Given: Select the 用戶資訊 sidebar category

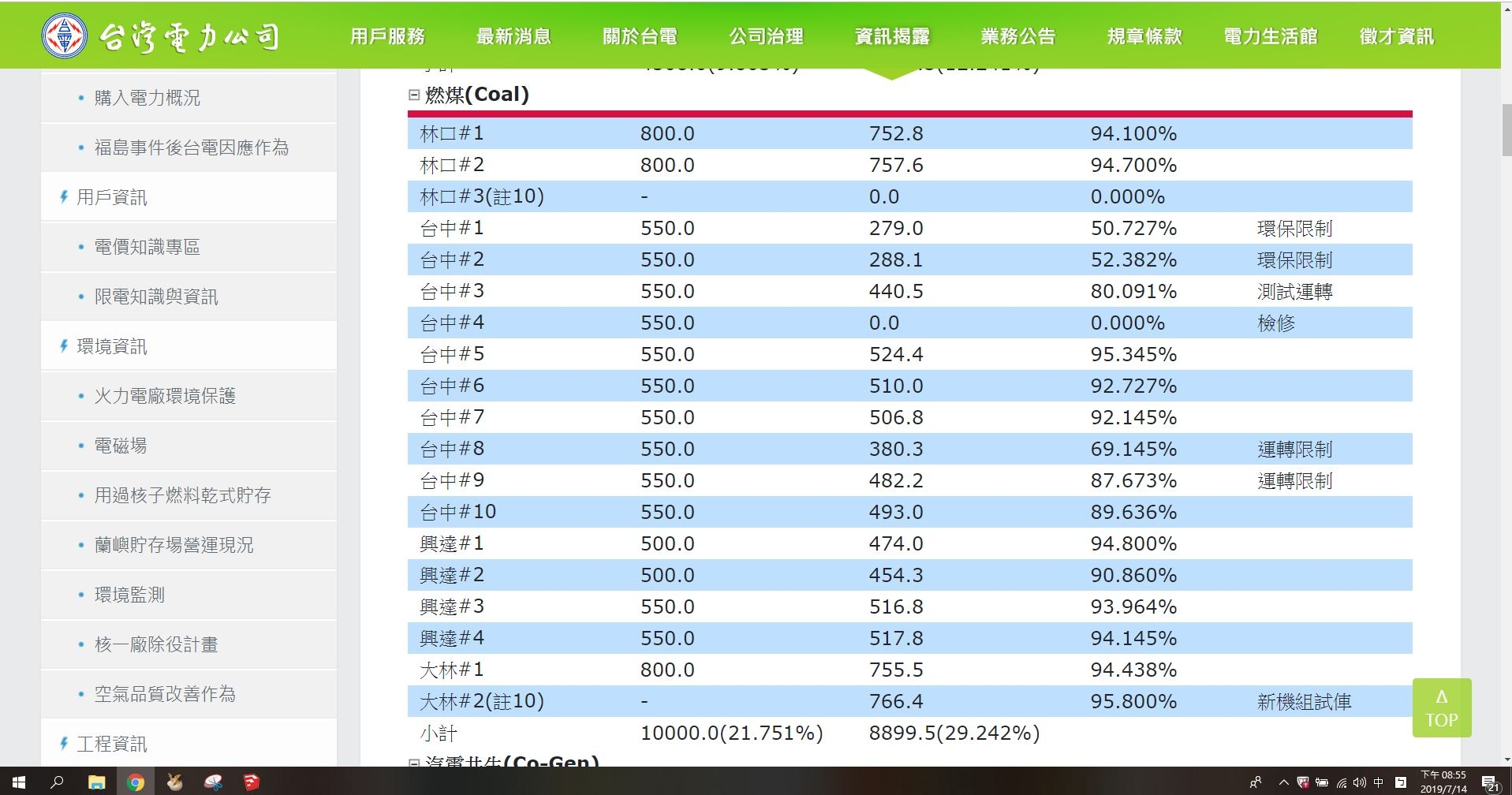Looking at the screenshot, I should pyautogui.click(x=111, y=197).
